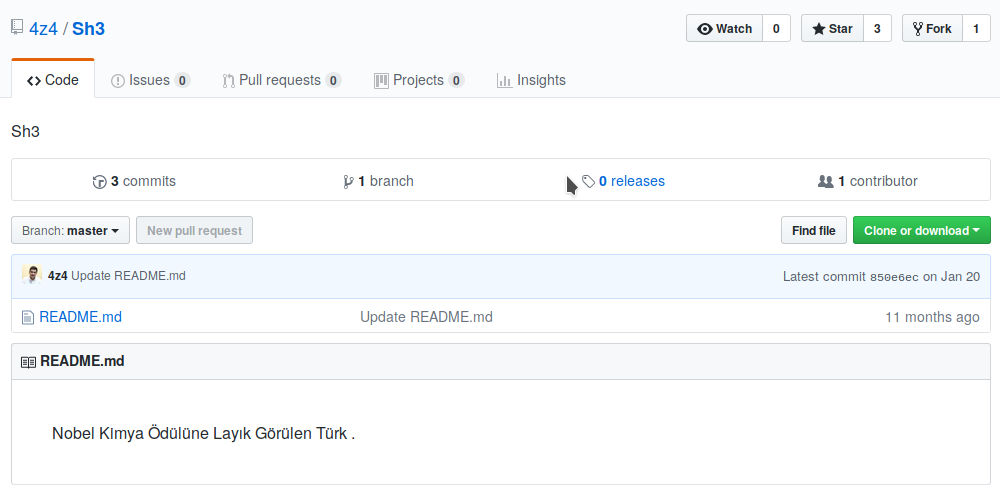The width and height of the screenshot is (1000, 497).
Task: Switch to the Code tab
Action: pyautogui.click(x=53, y=80)
